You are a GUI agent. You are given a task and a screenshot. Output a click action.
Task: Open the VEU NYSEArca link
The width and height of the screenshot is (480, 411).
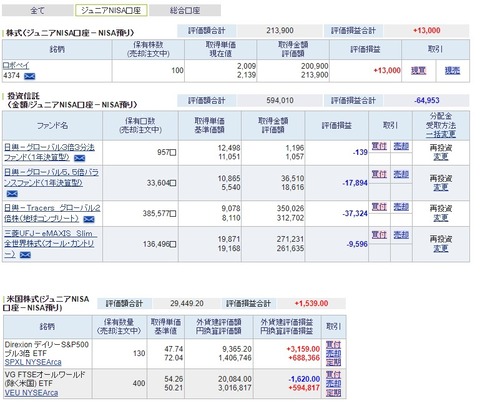pyautogui.click(x=31, y=393)
